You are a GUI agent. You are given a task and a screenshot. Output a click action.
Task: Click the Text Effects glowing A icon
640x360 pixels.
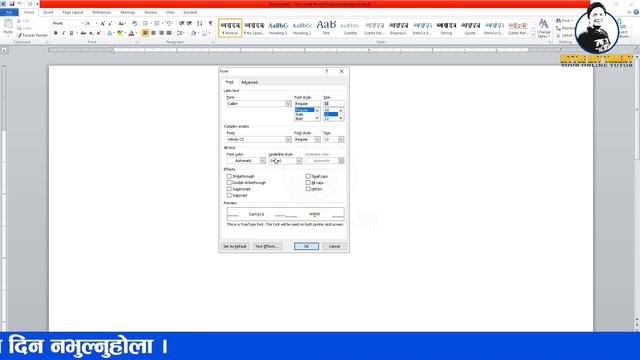[109, 33]
